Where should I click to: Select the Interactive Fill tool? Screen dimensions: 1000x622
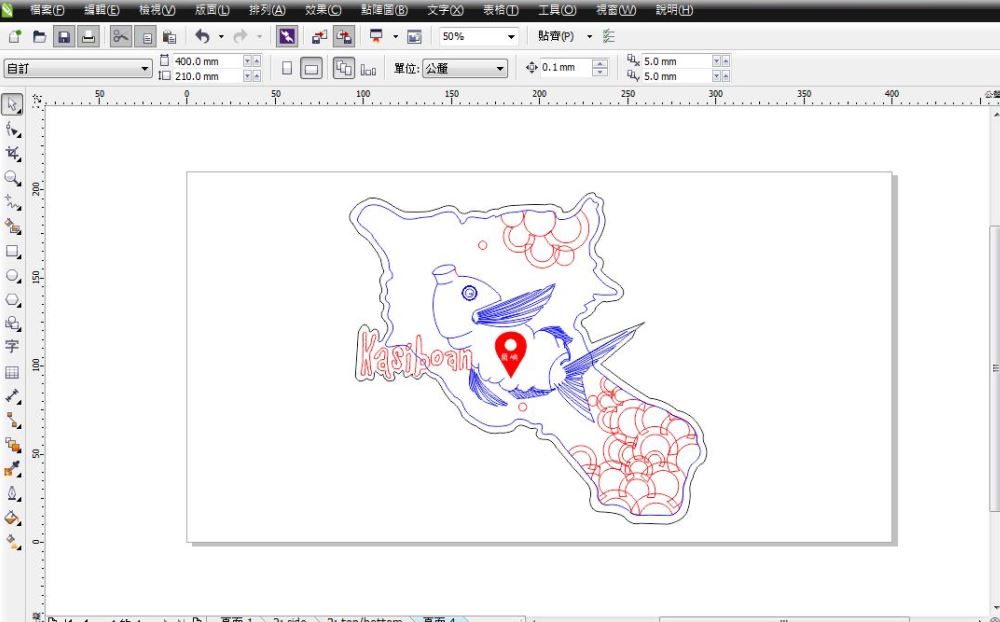coord(13,542)
